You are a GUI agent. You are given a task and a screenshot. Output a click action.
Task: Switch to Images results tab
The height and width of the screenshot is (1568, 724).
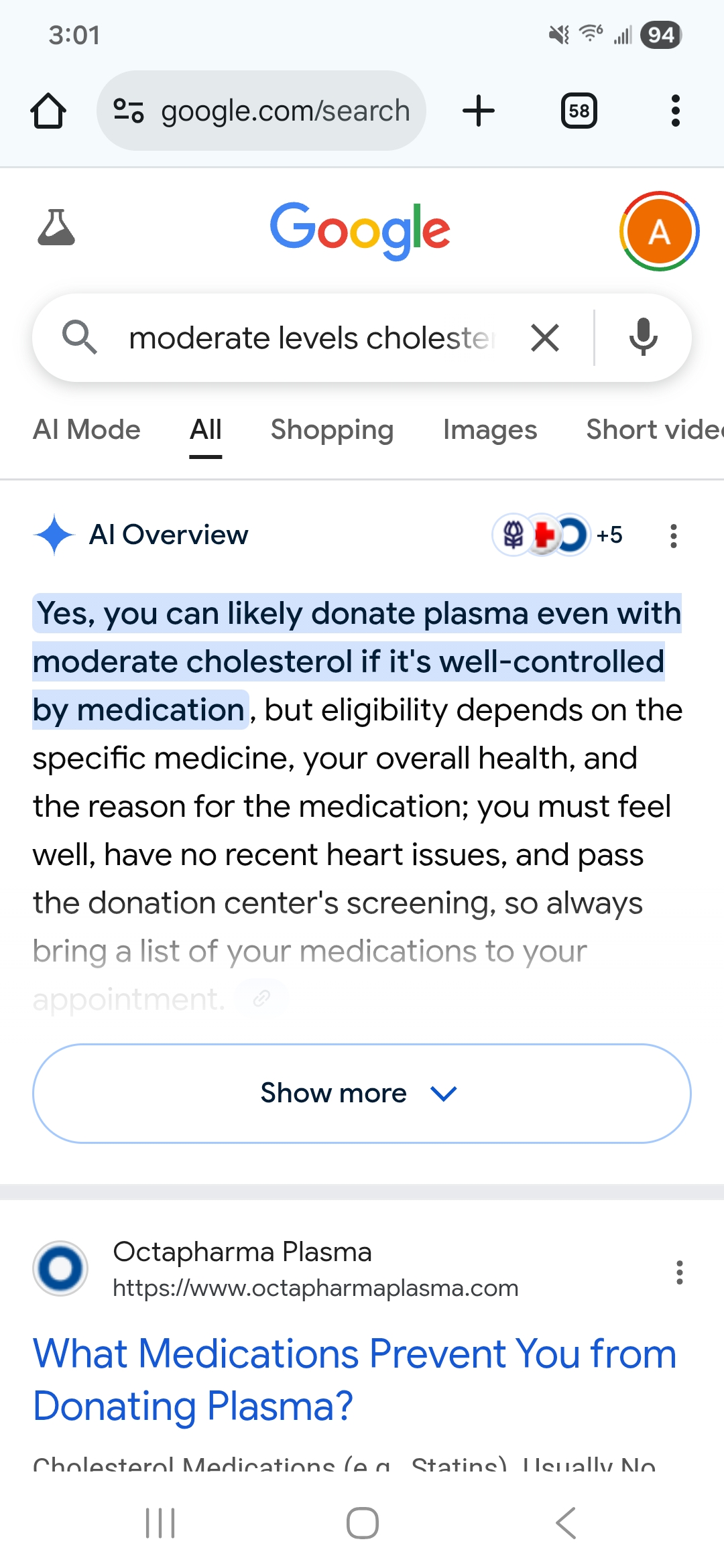pyautogui.click(x=490, y=430)
